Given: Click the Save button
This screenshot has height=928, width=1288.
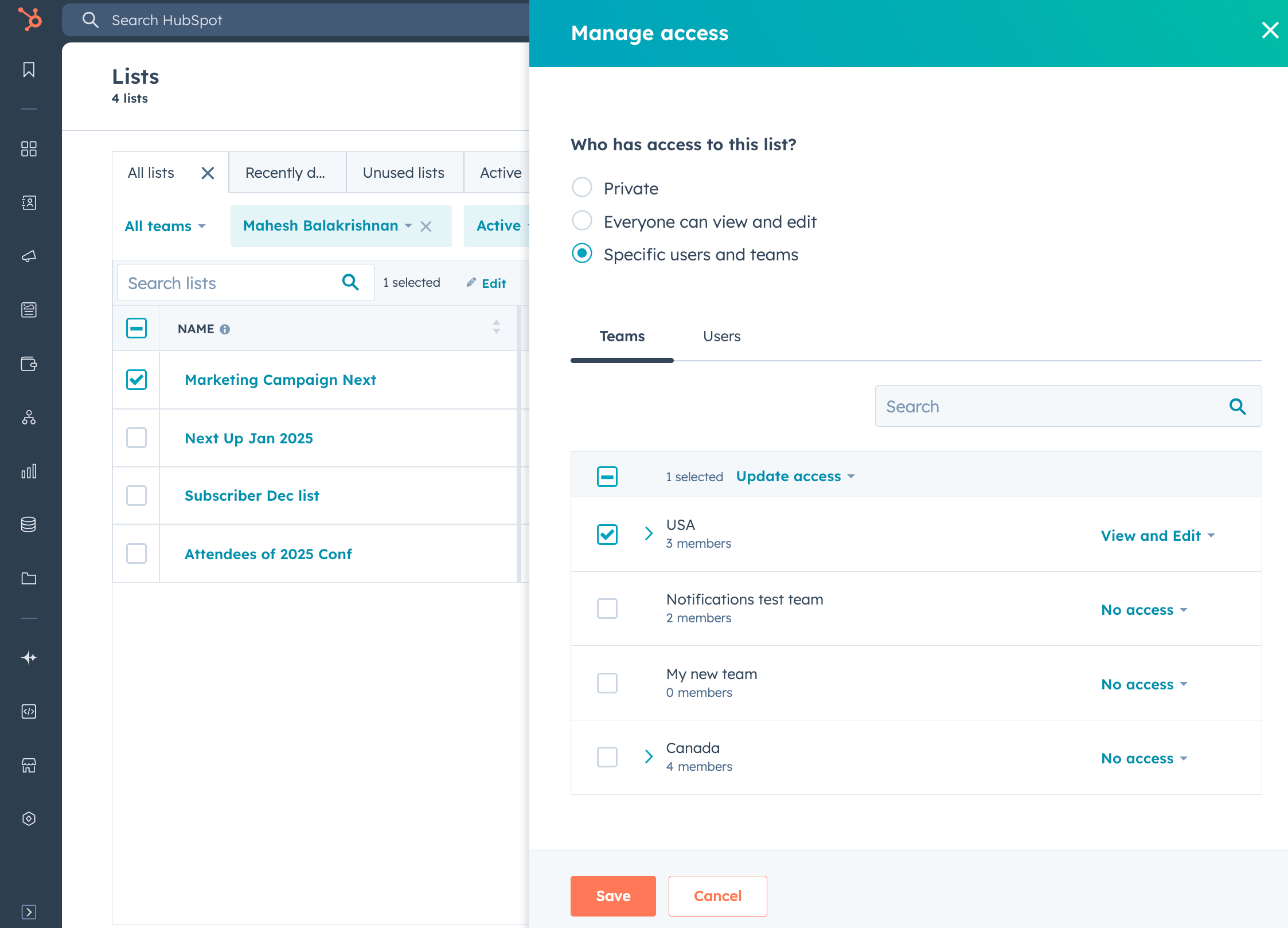Looking at the screenshot, I should [612, 896].
